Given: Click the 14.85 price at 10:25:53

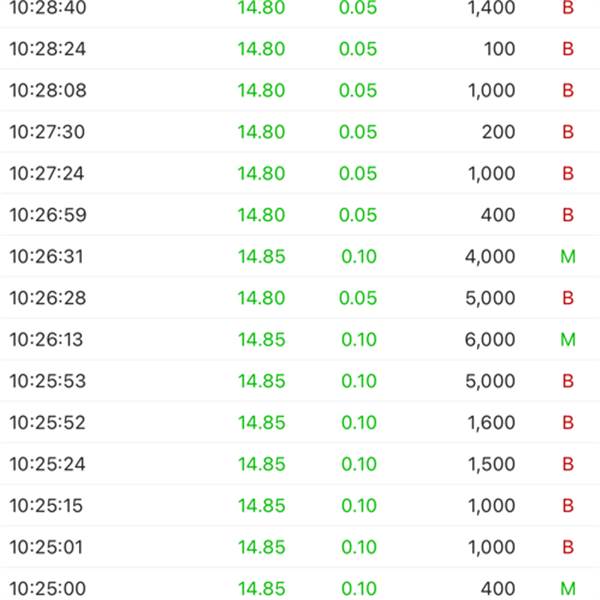Looking at the screenshot, I should coord(262,381).
